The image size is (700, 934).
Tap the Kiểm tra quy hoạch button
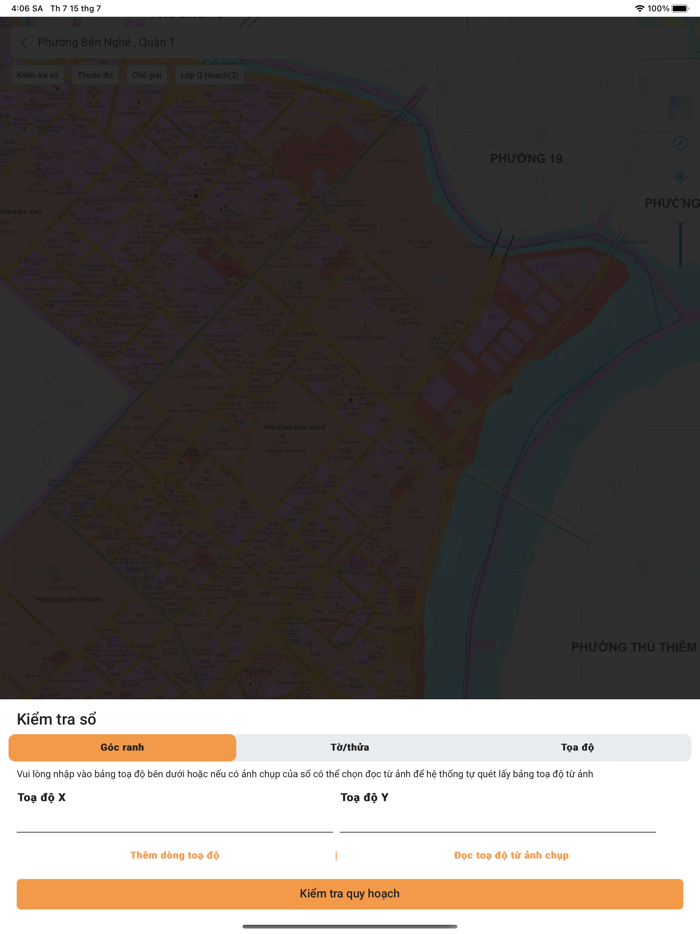(350, 893)
